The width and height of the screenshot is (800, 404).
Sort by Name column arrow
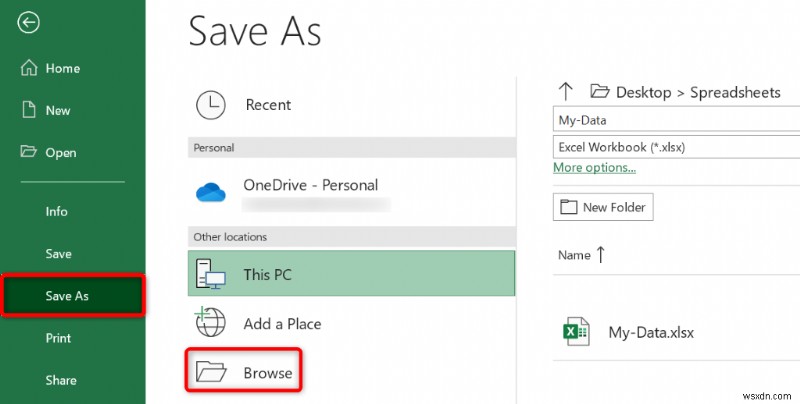[x=601, y=254]
